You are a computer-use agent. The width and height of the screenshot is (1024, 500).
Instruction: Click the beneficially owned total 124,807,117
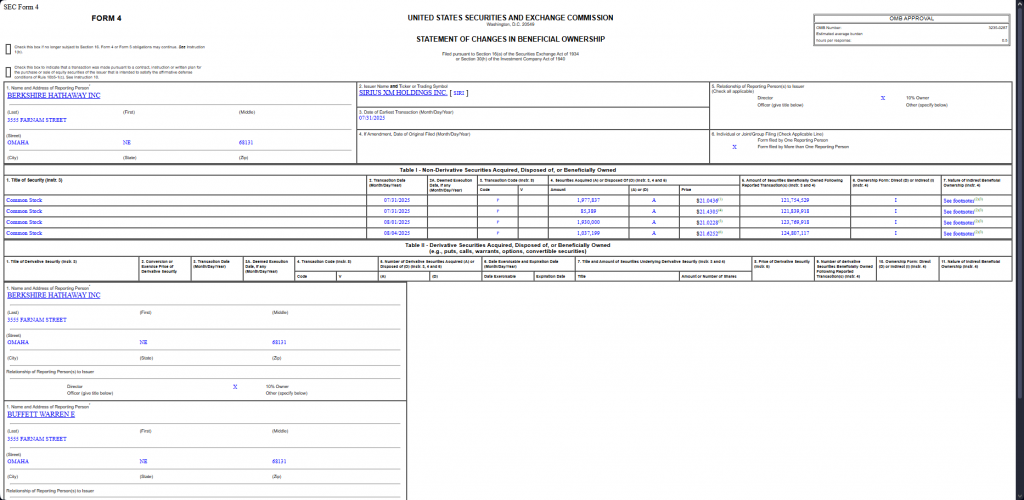795,233
